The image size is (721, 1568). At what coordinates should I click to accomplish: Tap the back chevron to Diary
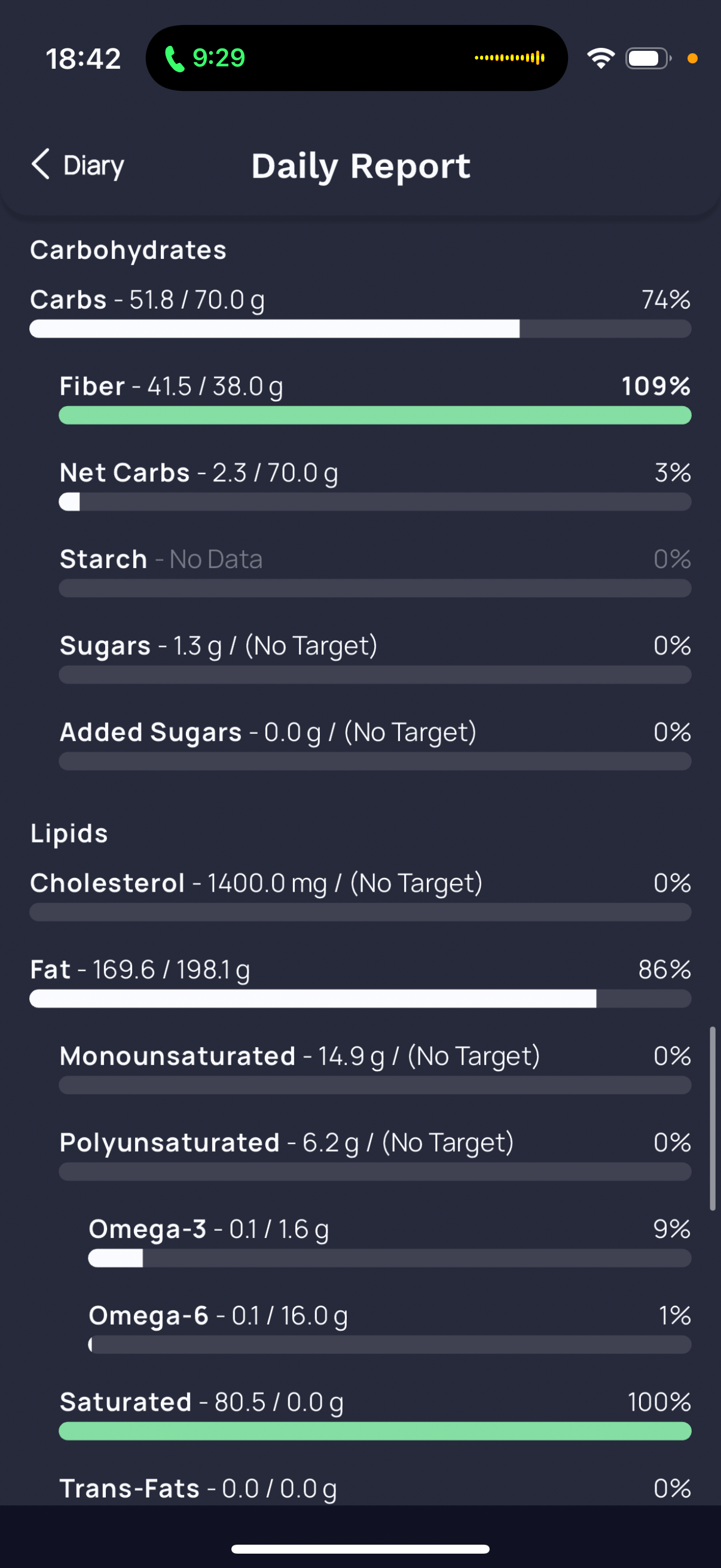(40, 164)
